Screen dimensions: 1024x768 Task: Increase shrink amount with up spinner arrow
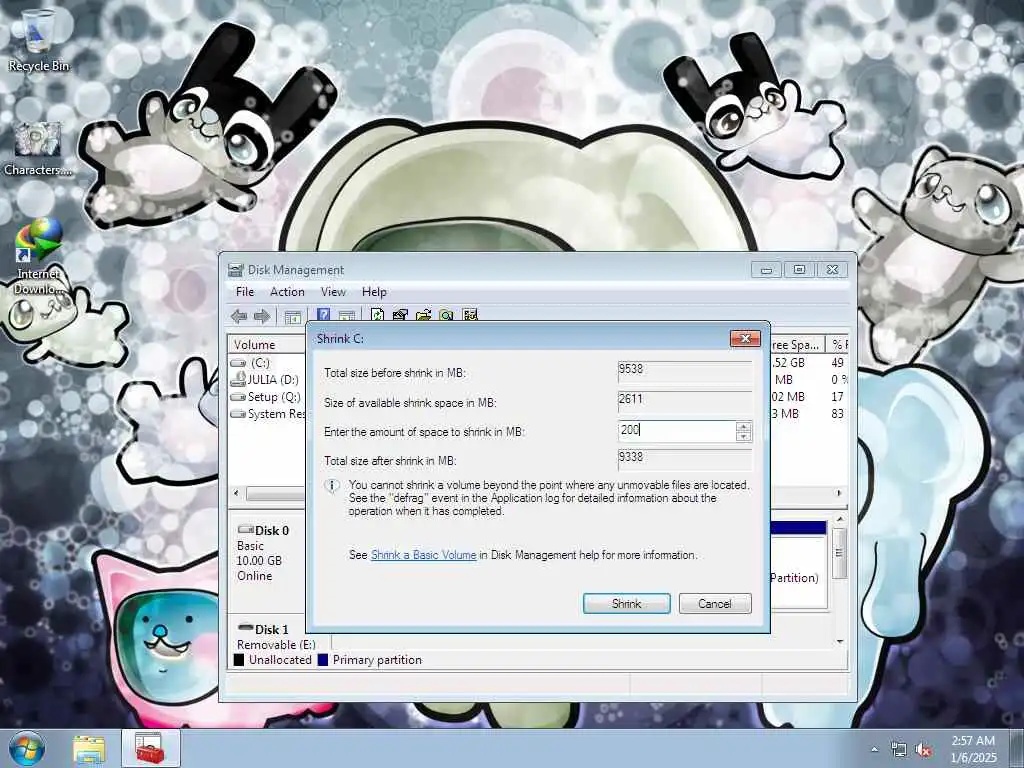744,426
